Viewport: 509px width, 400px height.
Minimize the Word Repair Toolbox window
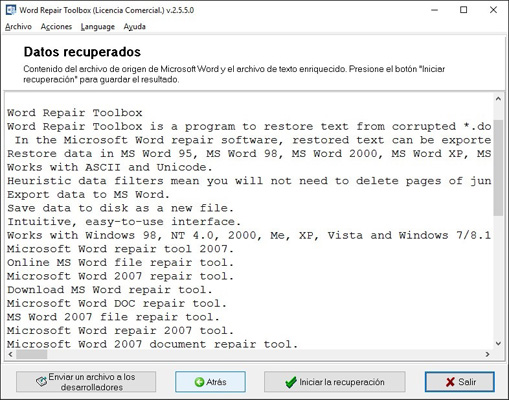click(x=434, y=10)
